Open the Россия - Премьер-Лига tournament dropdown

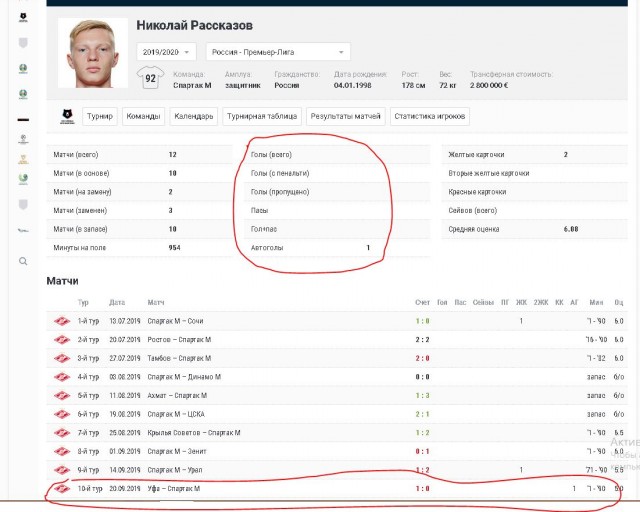coord(278,52)
